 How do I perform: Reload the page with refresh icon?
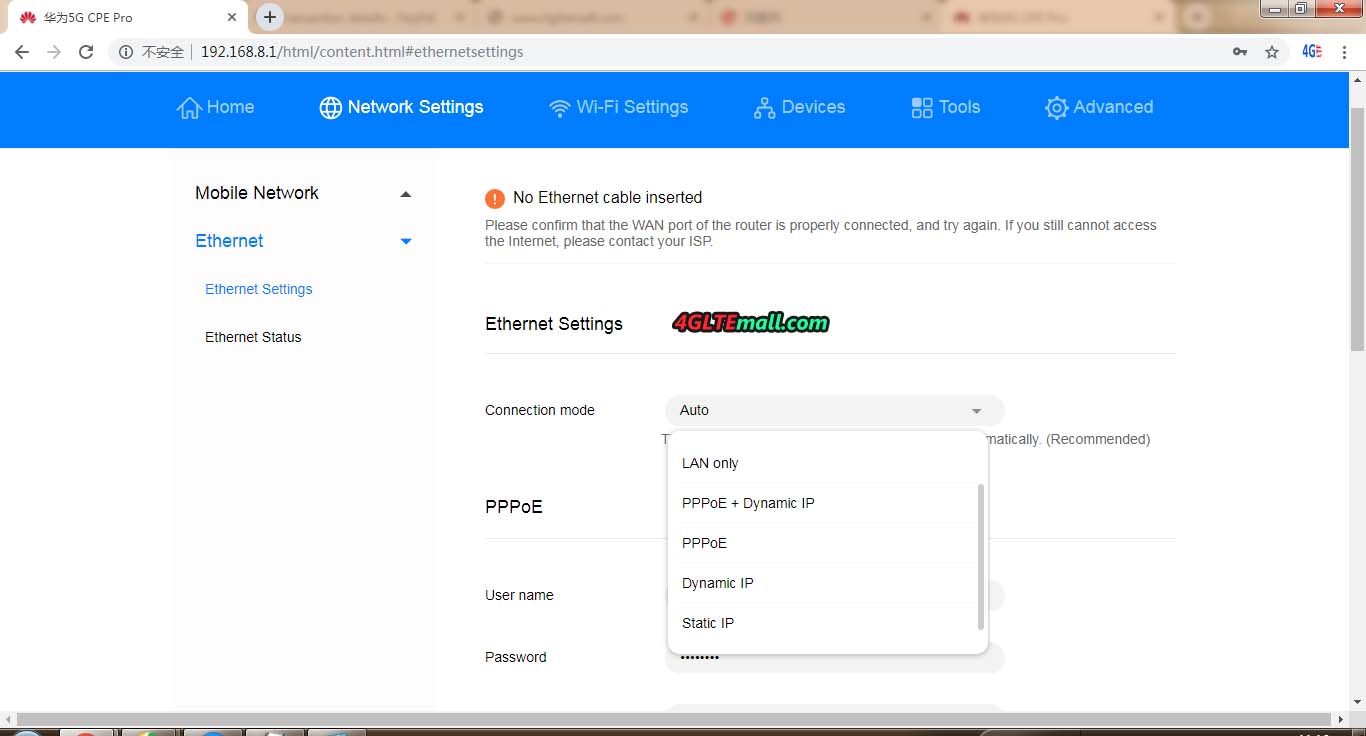coord(86,52)
